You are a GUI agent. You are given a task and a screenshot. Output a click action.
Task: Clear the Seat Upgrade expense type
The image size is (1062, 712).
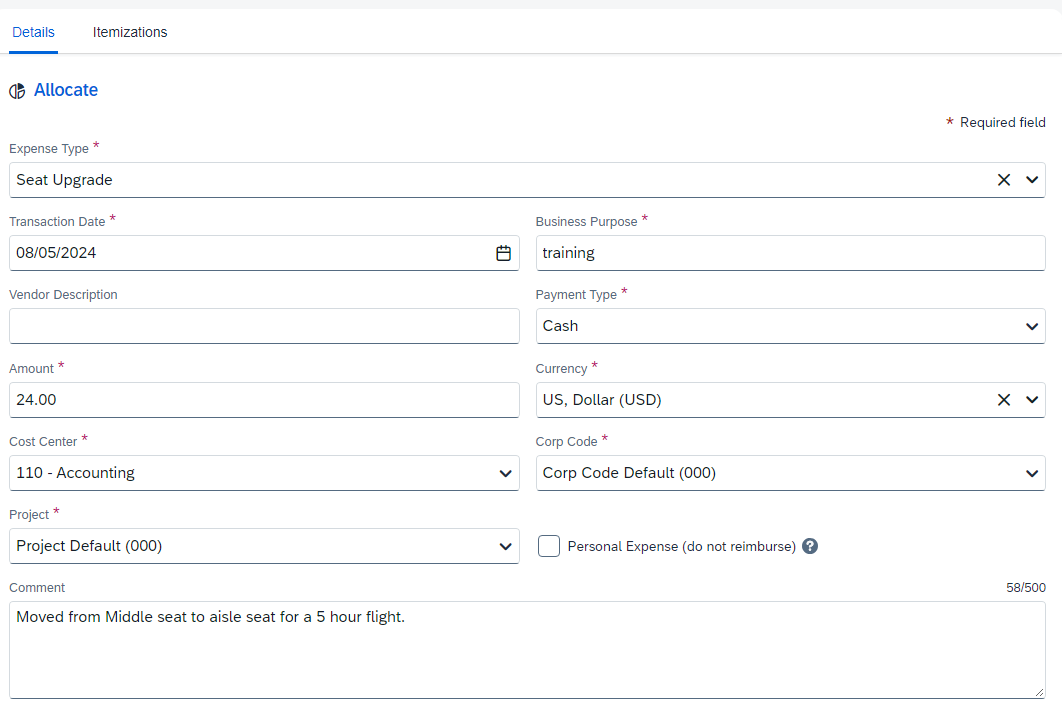coord(1004,180)
